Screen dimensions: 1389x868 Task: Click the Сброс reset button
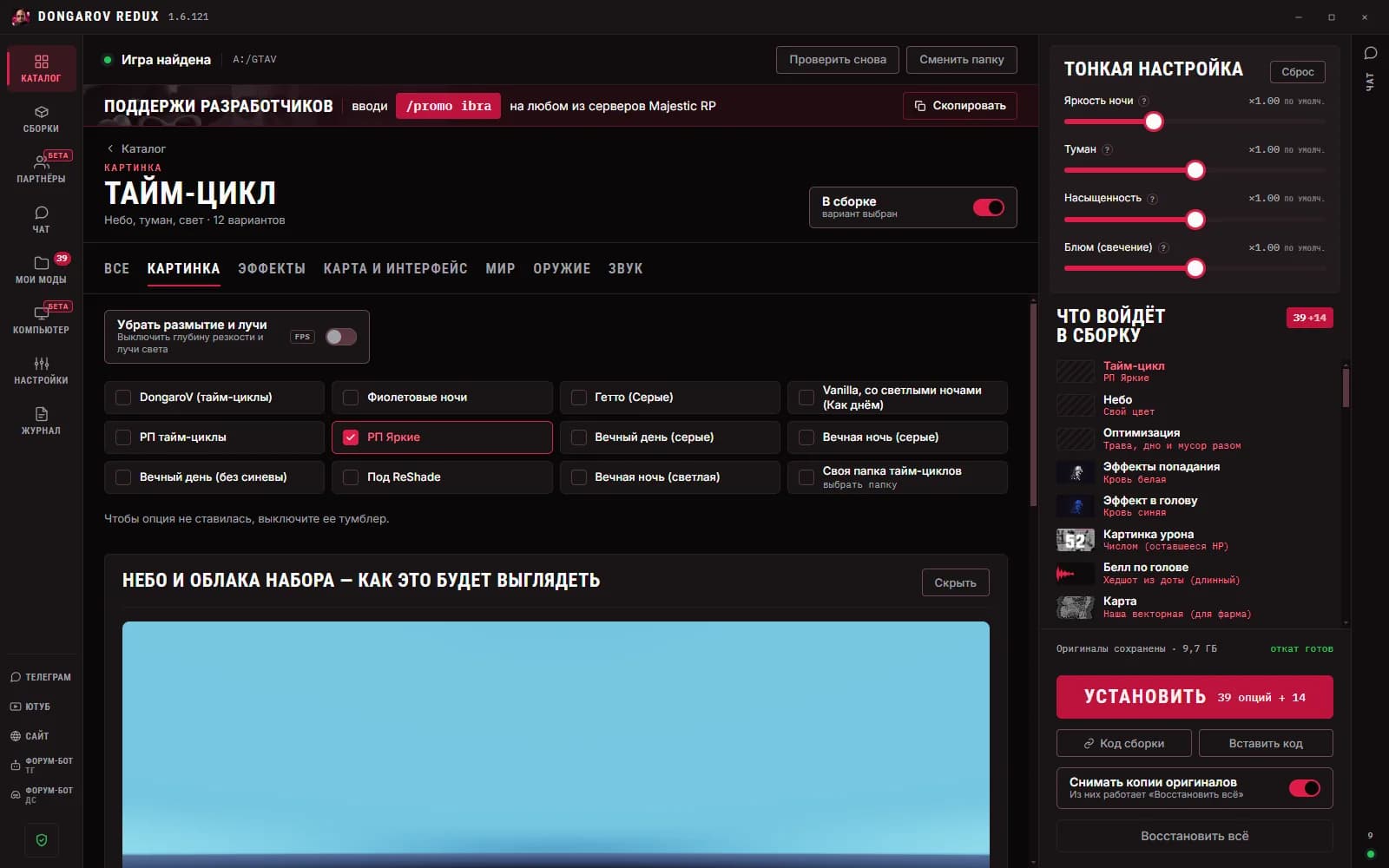(1297, 72)
